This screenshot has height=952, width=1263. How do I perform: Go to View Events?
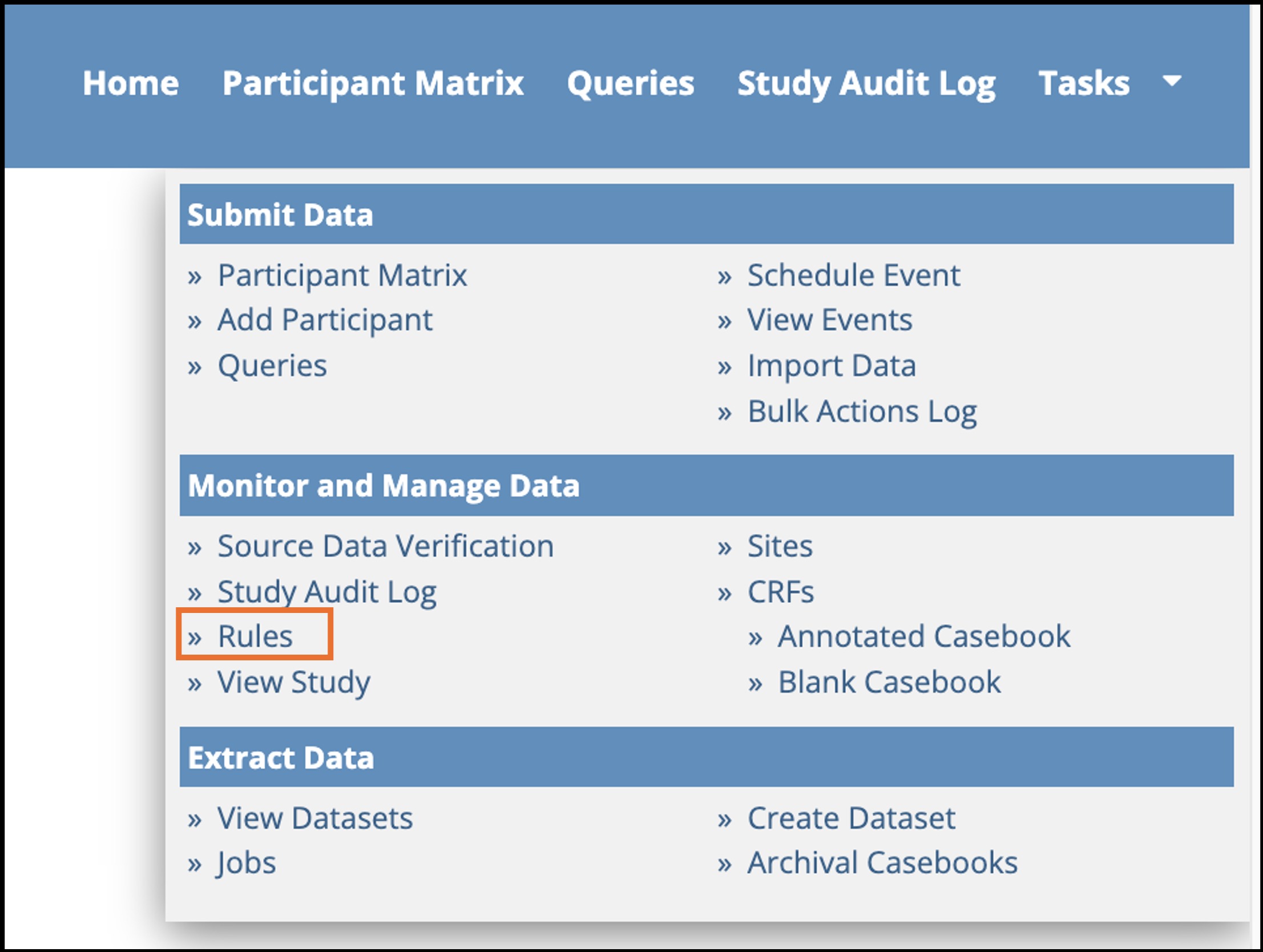coord(830,320)
